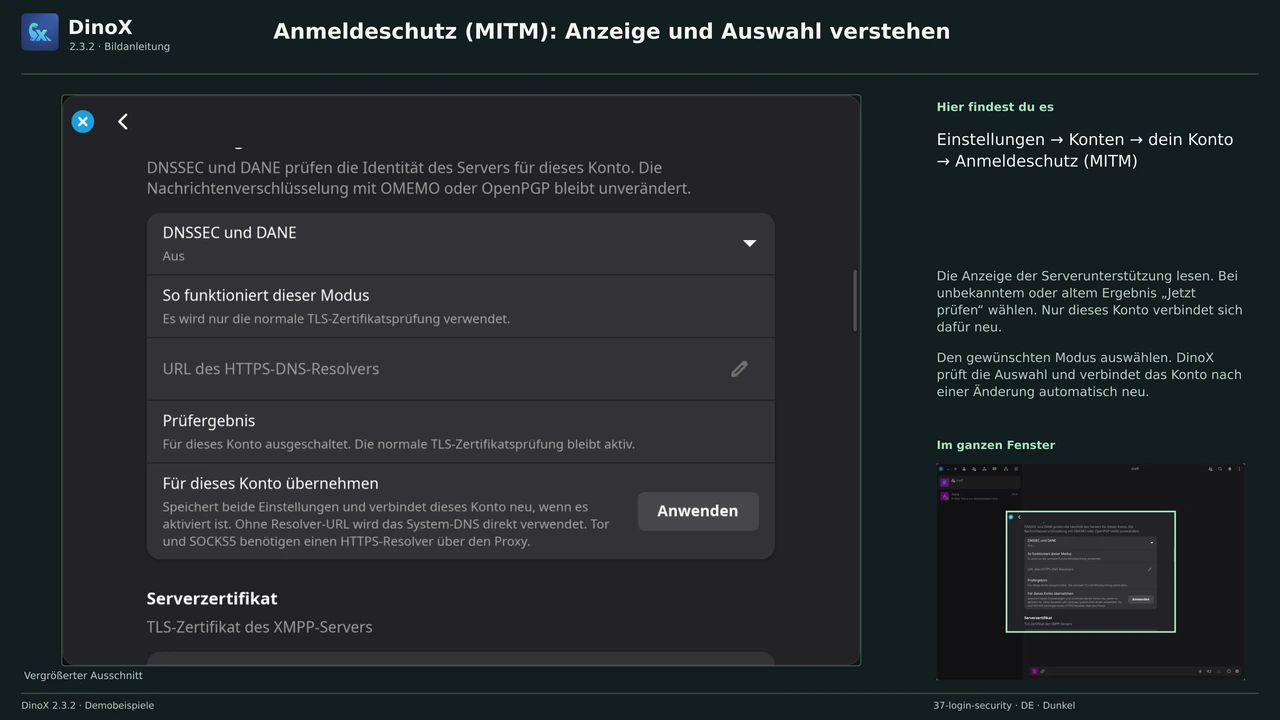Open the DNSSEC und DANE mode dropdown
1280x720 pixels.
coord(461,244)
